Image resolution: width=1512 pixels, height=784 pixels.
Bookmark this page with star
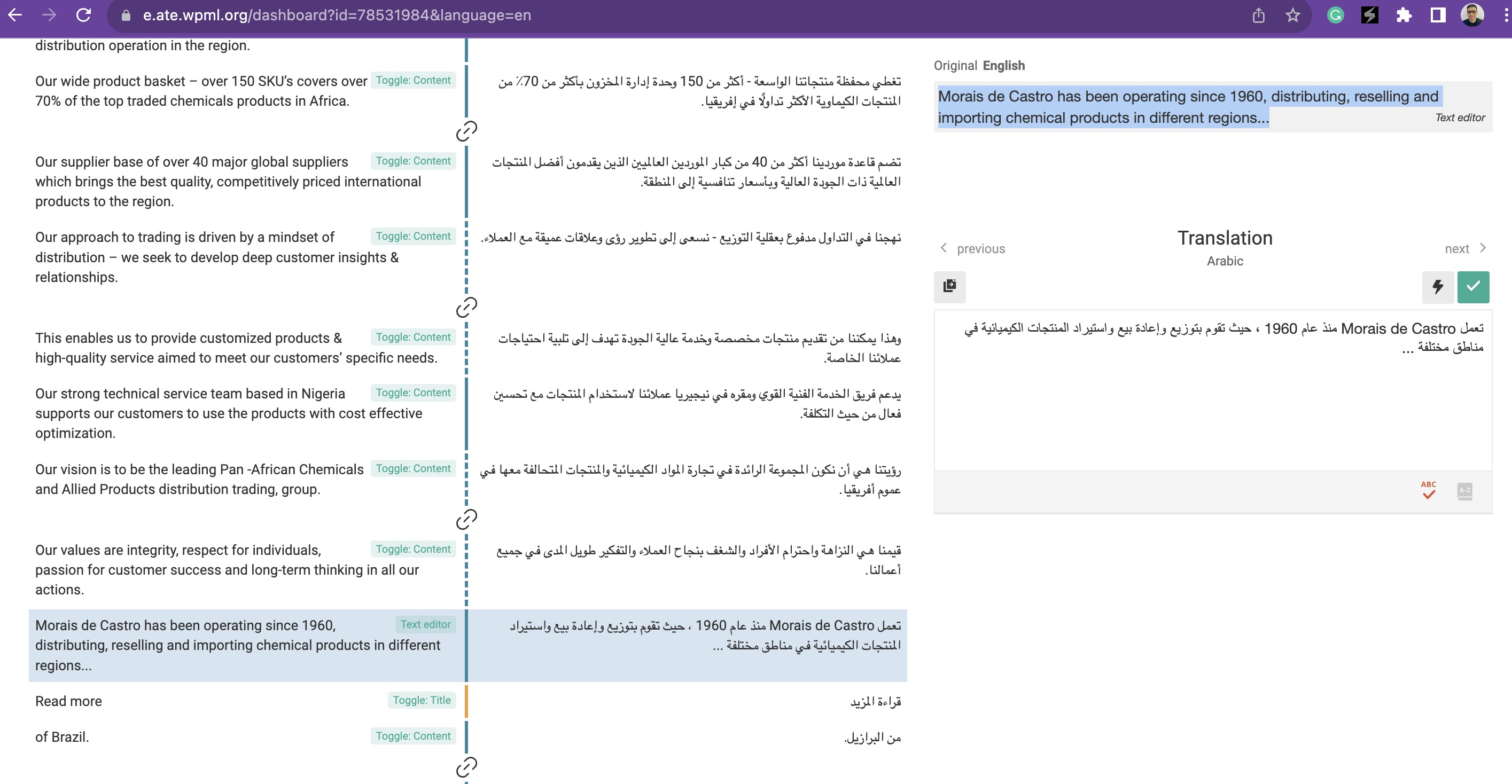click(x=1293, y=16)
